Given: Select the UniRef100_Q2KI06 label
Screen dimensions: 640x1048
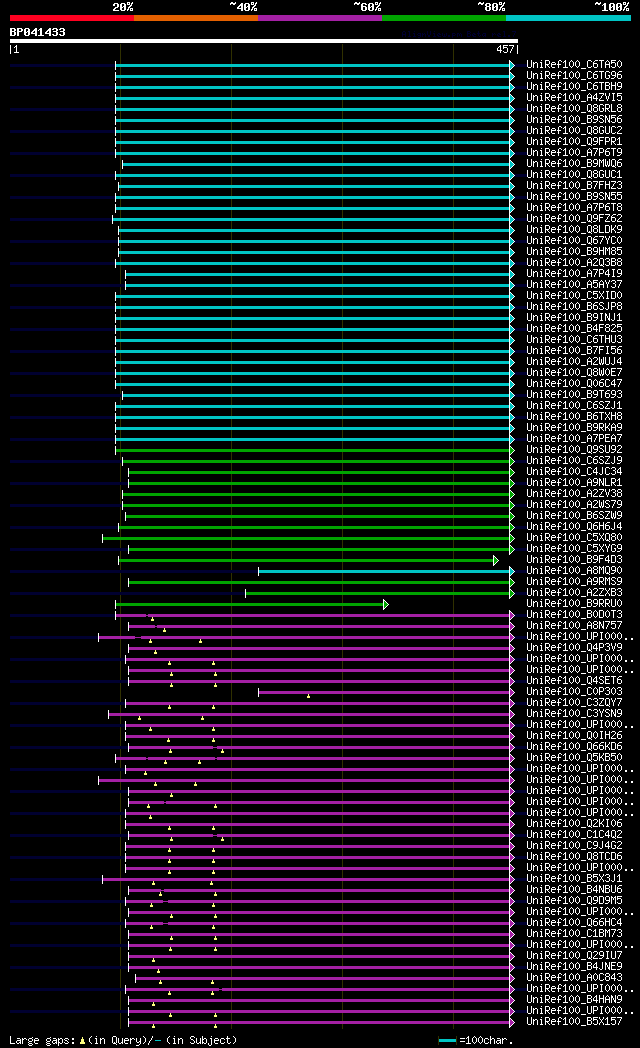Looking at the screenshot, I should pyautogui.click(x=574, y=823).
